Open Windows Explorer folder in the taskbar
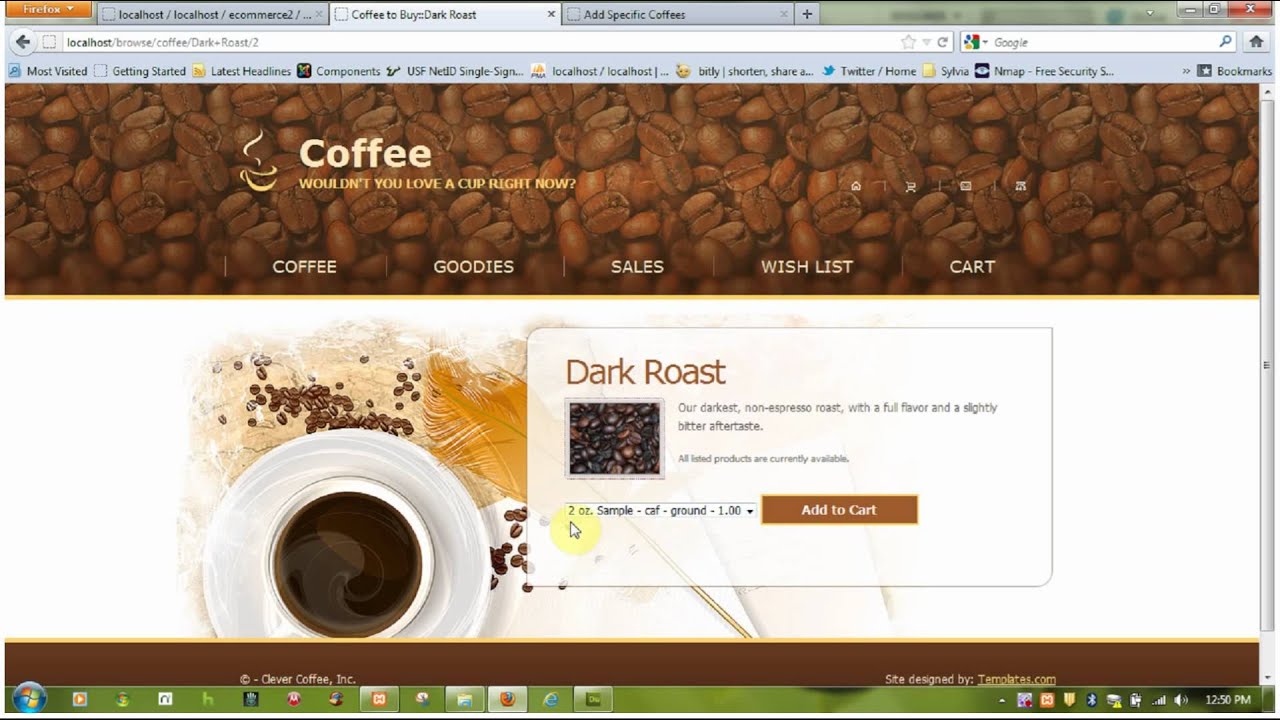 (x=464, y=700)
